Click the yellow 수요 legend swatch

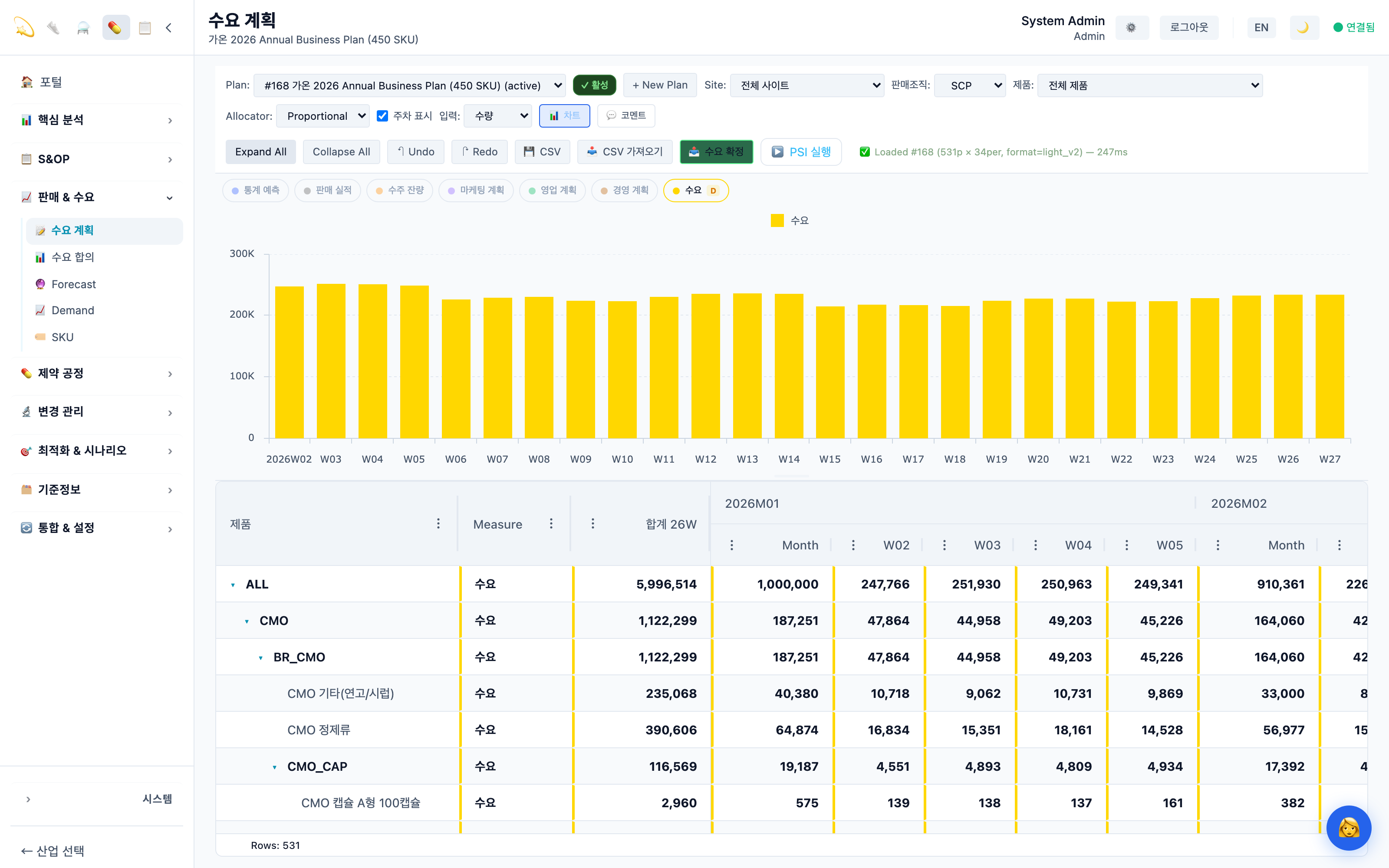777,220
